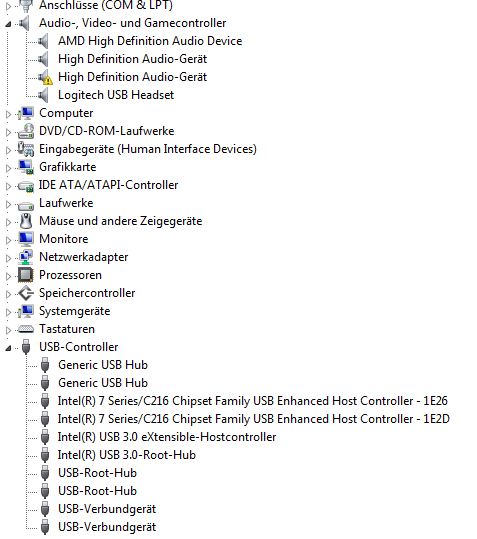Expand the Laufwerke node
This screenshot has height=539, width=477.
point(9,204)
